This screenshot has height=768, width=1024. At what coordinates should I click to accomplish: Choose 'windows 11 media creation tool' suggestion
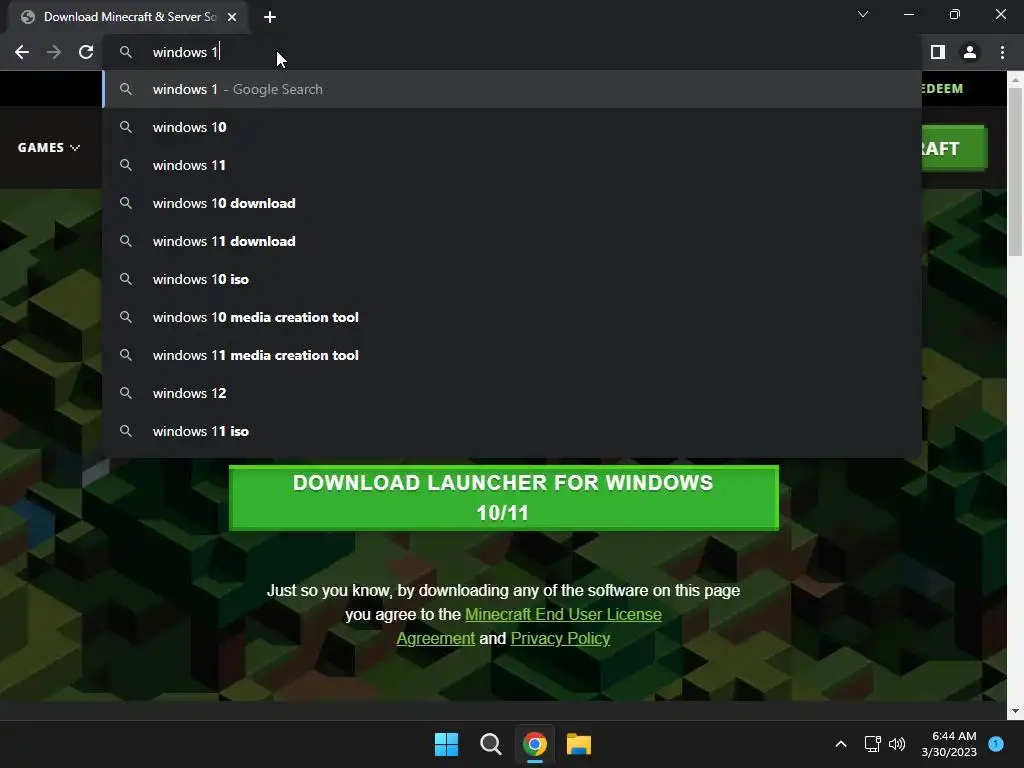coord(513,355)
